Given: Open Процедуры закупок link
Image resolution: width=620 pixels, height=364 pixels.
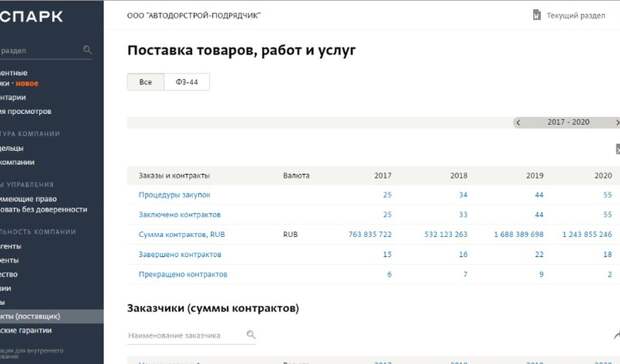Looking at the screenshot, I should [x=174, y=195].
